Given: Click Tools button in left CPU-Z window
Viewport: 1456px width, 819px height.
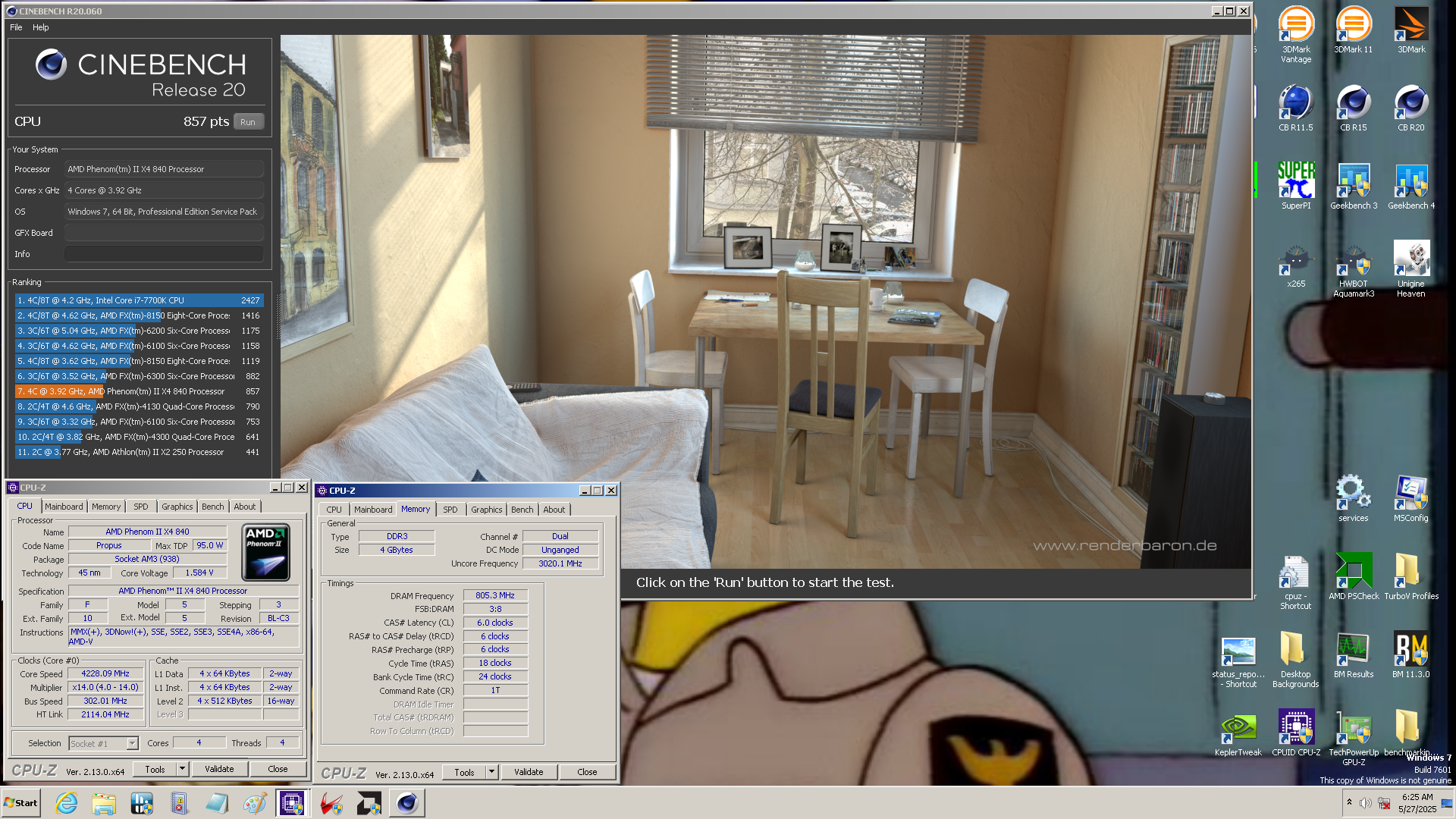Looking at the screenshot, I should pos(155,769).
